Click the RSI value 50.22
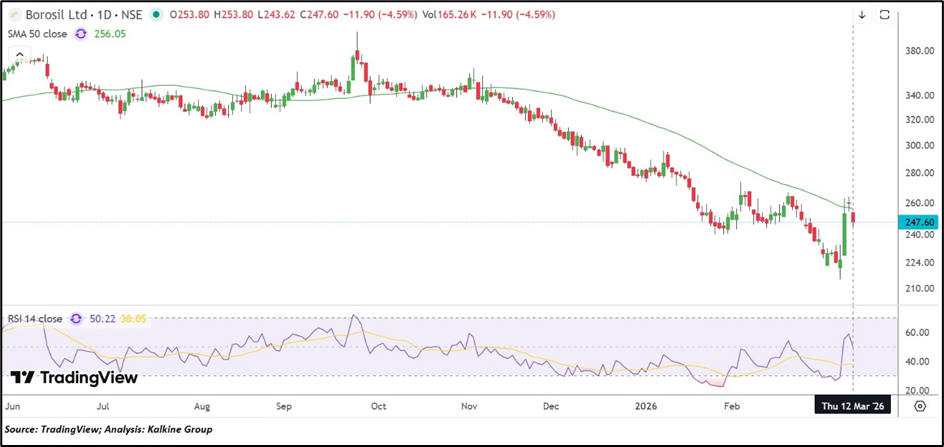This screenshot has height=447, width=944. tap(102, 319)
